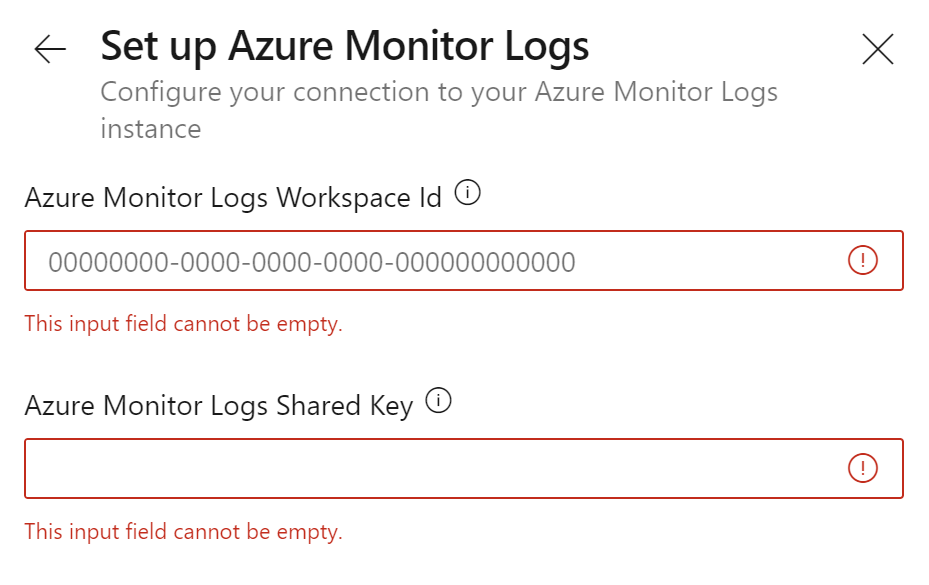The width and height of the screenshot is (929, 585).
Task: Click the error message under Shared Key
Action: pyautogui.click(x=184, y=532)
